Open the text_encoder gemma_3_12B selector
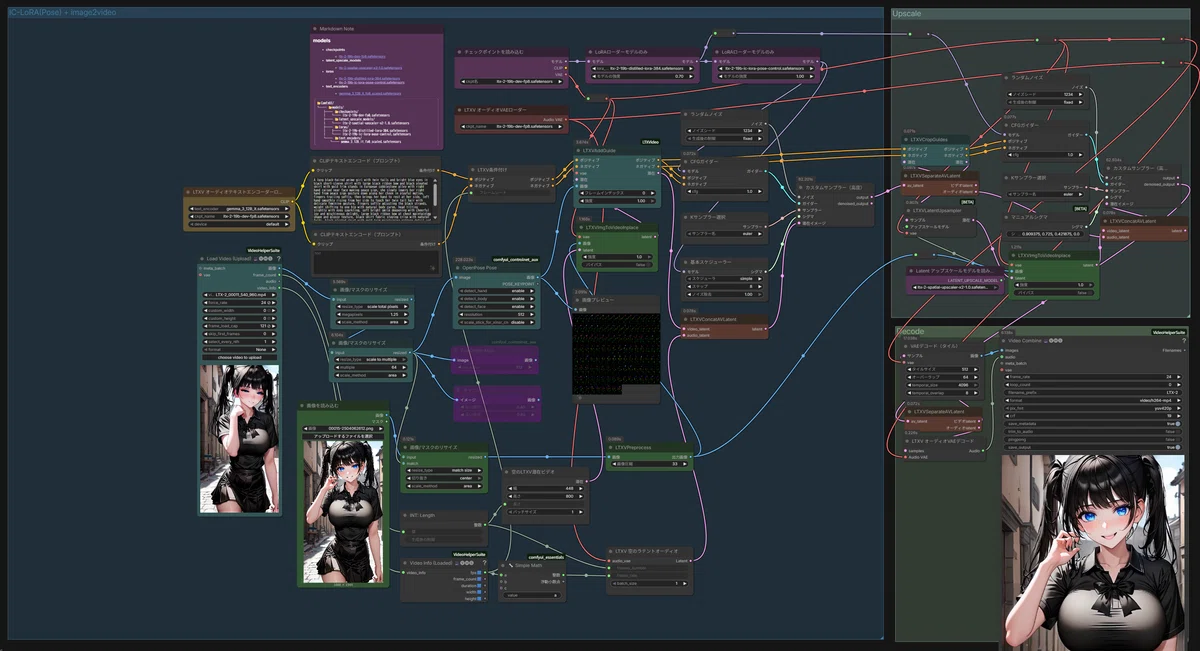The image size is (1200, 651). [241, 209]
